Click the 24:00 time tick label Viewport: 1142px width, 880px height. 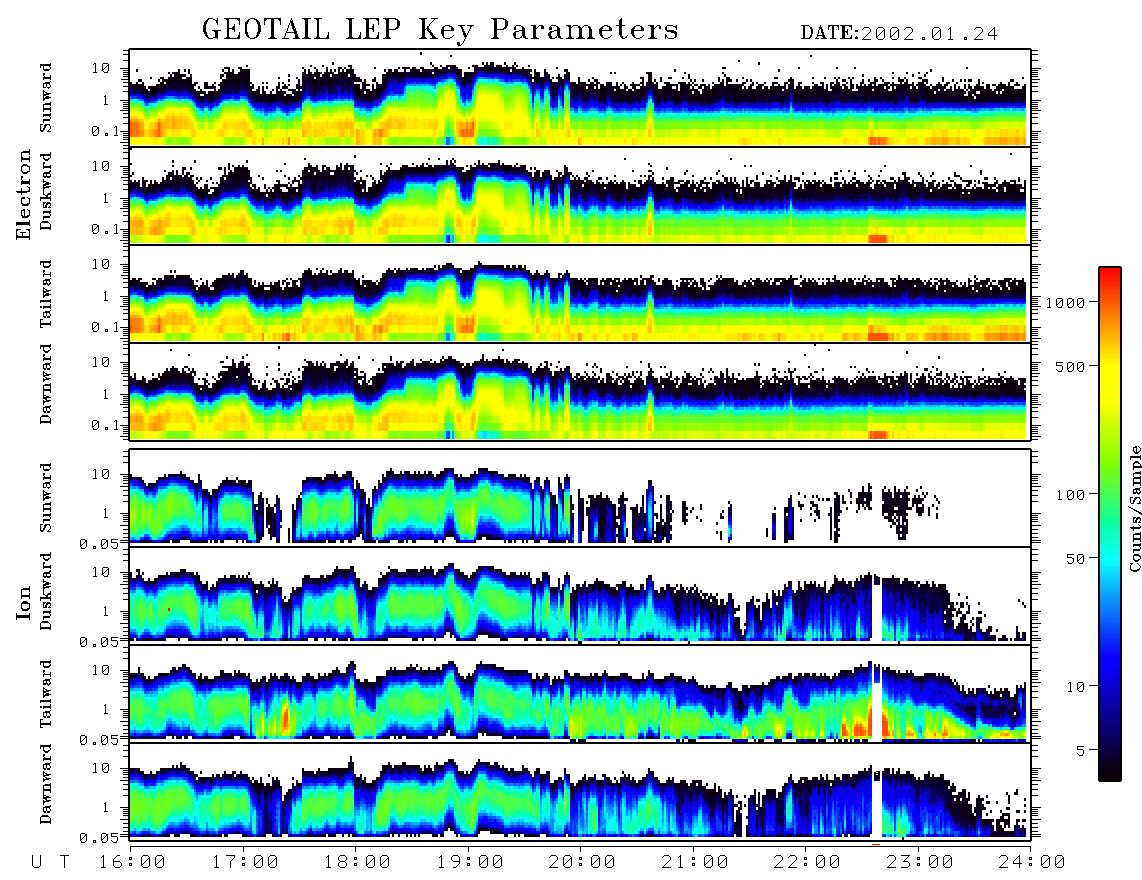pyautogui.click(x=1031, y=862)
